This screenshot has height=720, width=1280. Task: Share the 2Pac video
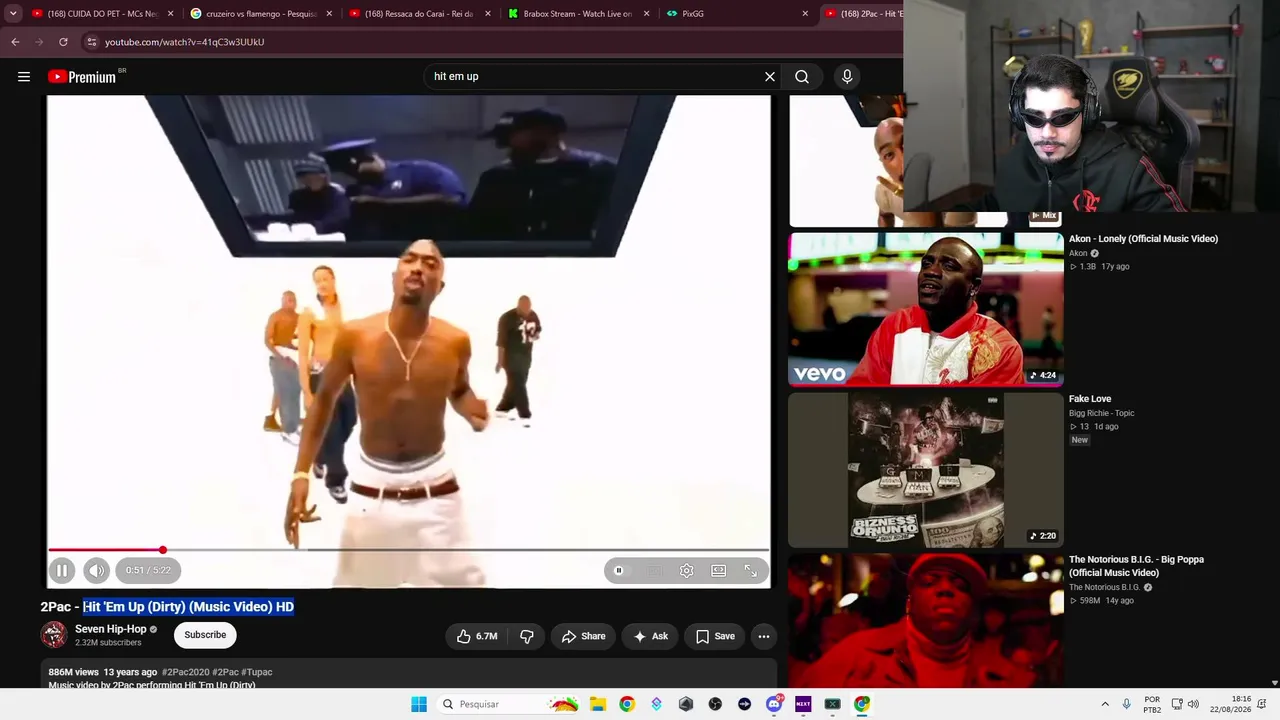click(x=583, y=636)
